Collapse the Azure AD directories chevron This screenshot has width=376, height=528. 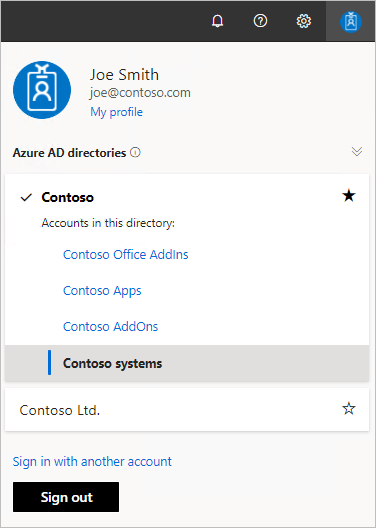(x=357, y=152)
